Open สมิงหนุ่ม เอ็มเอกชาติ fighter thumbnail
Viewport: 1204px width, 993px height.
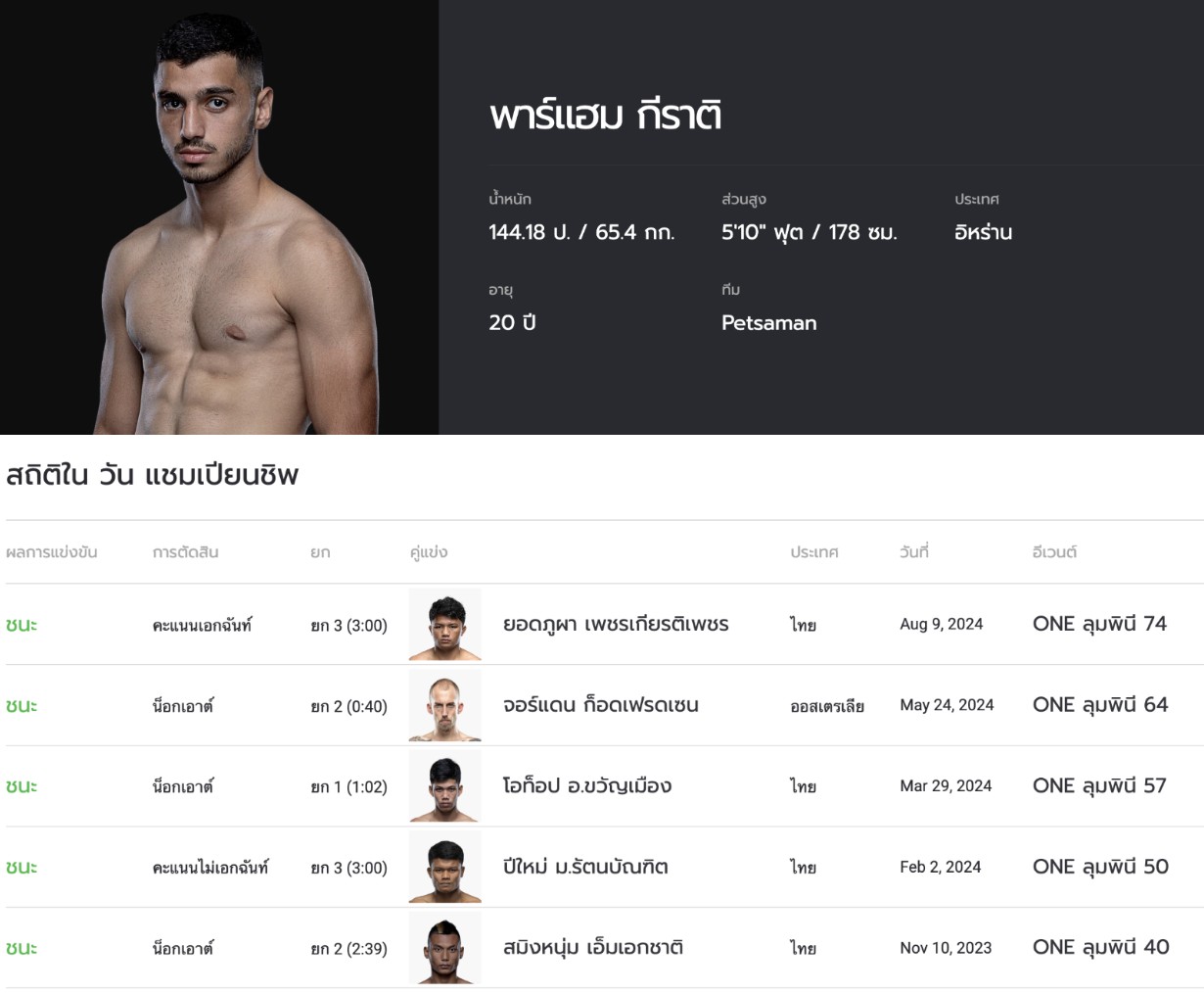point(445,948)
